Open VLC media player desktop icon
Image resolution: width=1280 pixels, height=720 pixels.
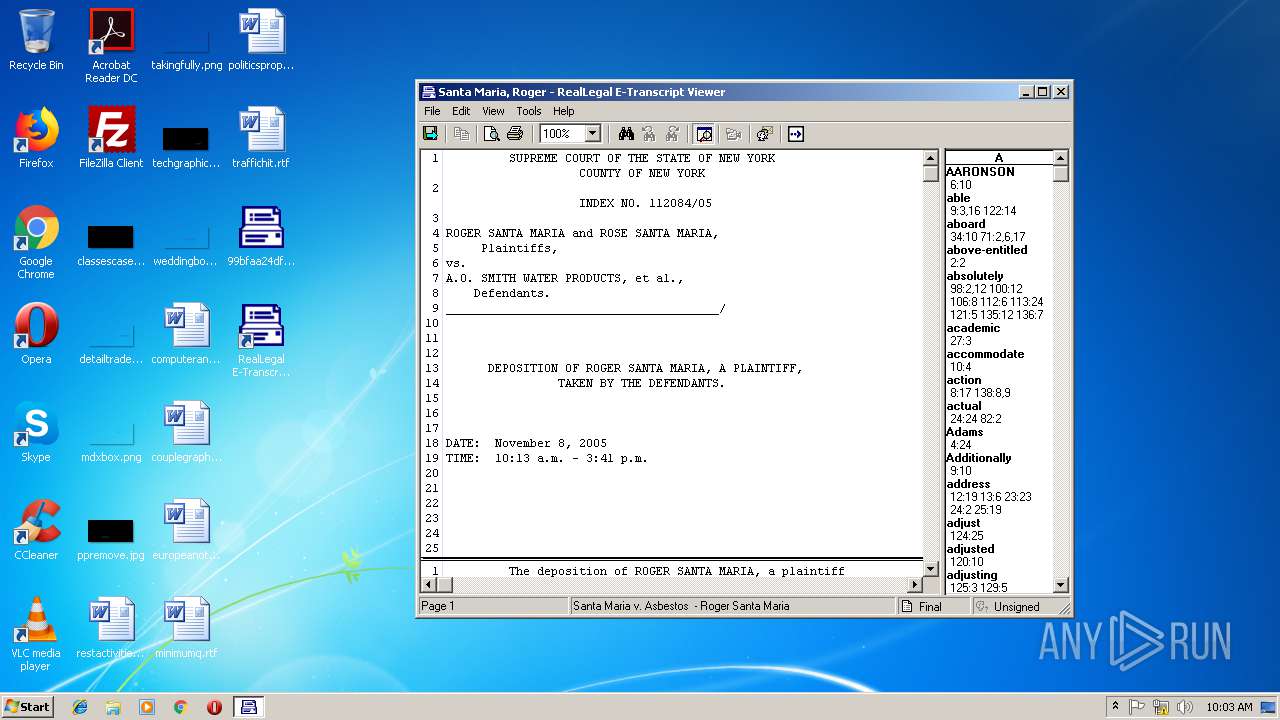[36, 634]
